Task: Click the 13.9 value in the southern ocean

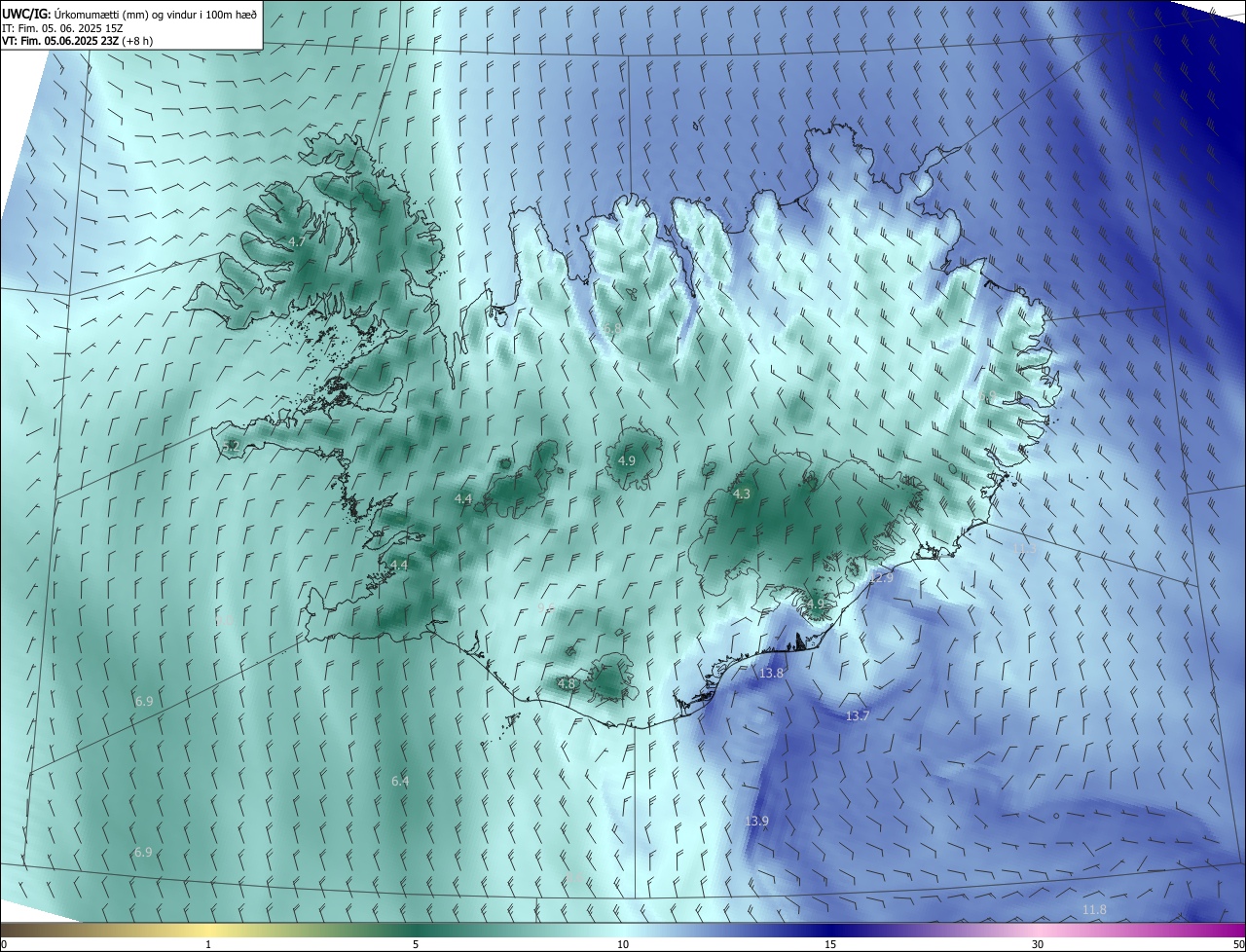Action: [756, 822]
